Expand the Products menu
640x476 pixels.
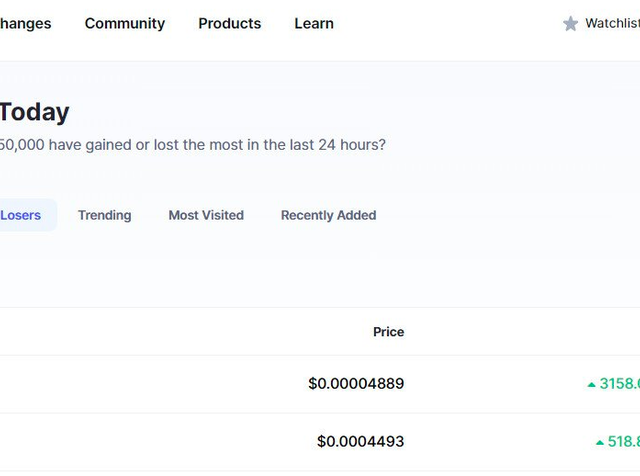click(229, 23)
